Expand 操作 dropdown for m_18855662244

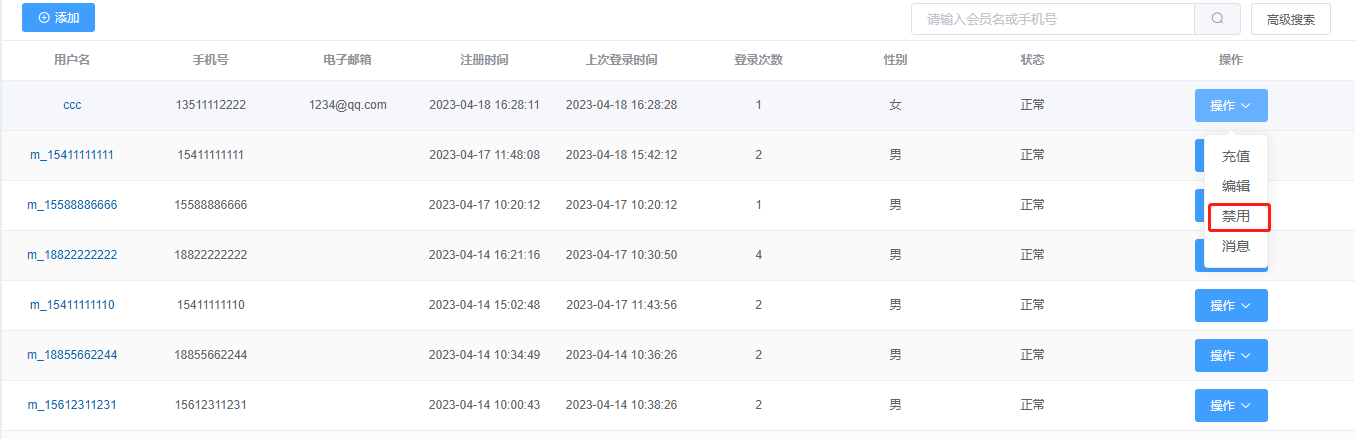[x=1231, y=355]
